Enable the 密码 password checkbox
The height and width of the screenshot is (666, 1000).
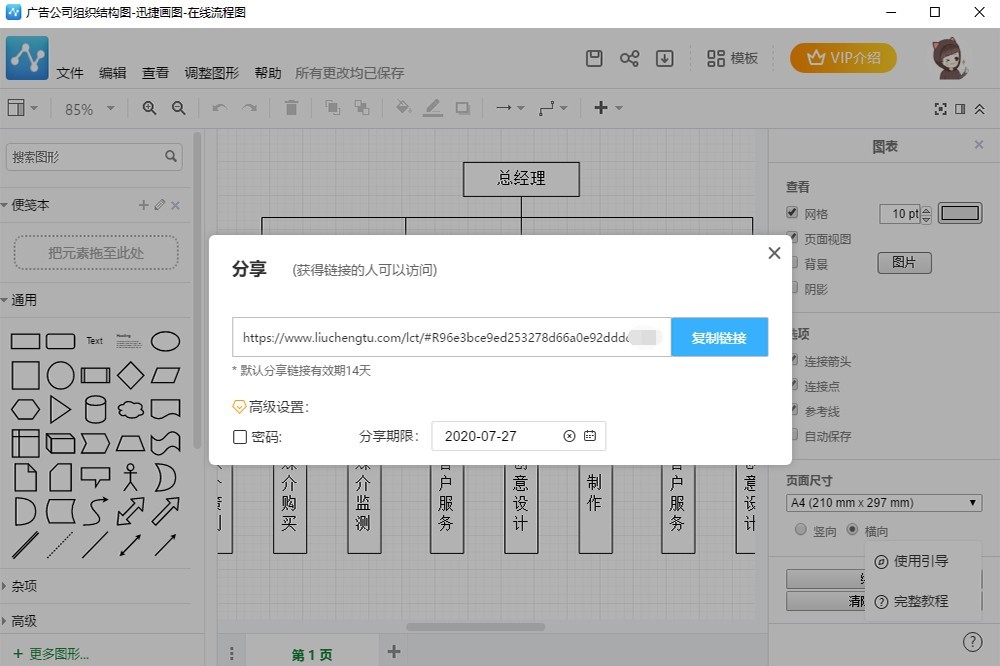(x=240, y=437)
